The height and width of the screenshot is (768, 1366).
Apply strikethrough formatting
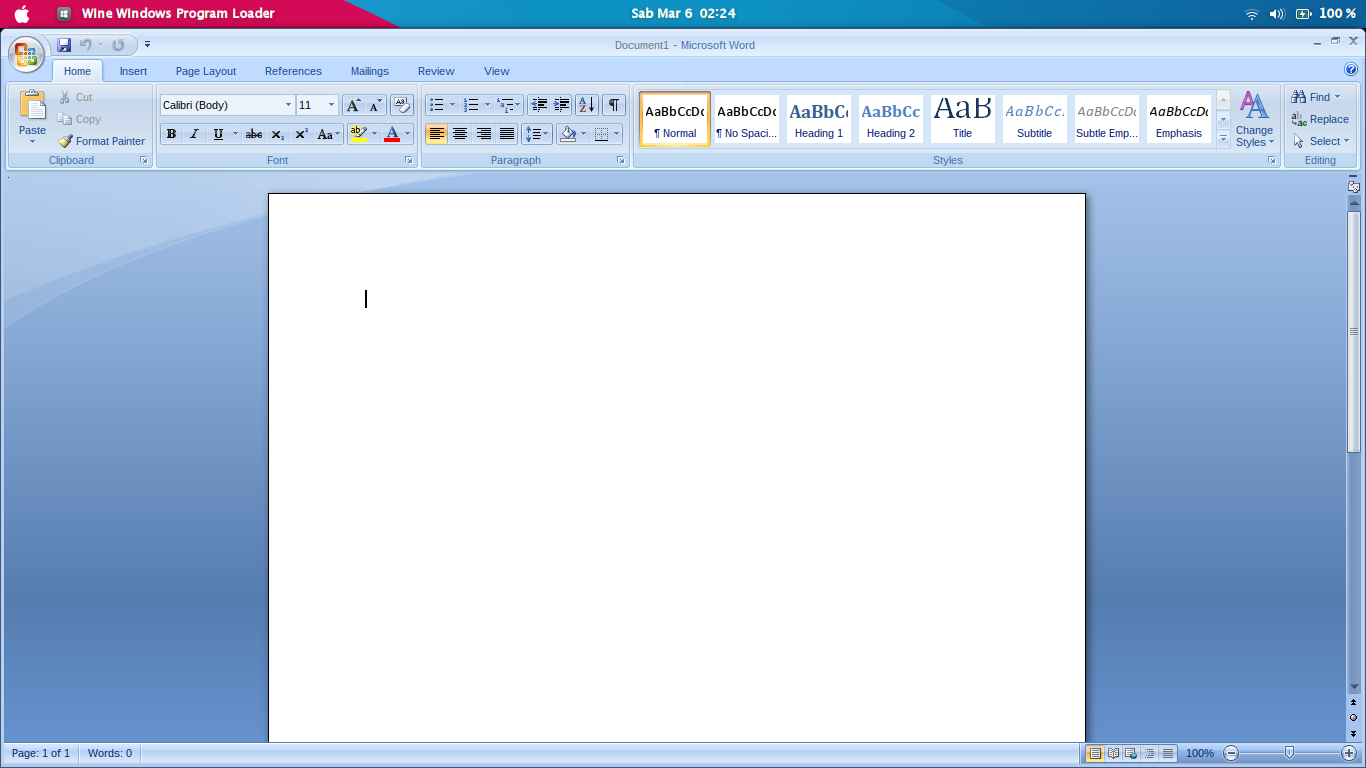pos(254,134)
